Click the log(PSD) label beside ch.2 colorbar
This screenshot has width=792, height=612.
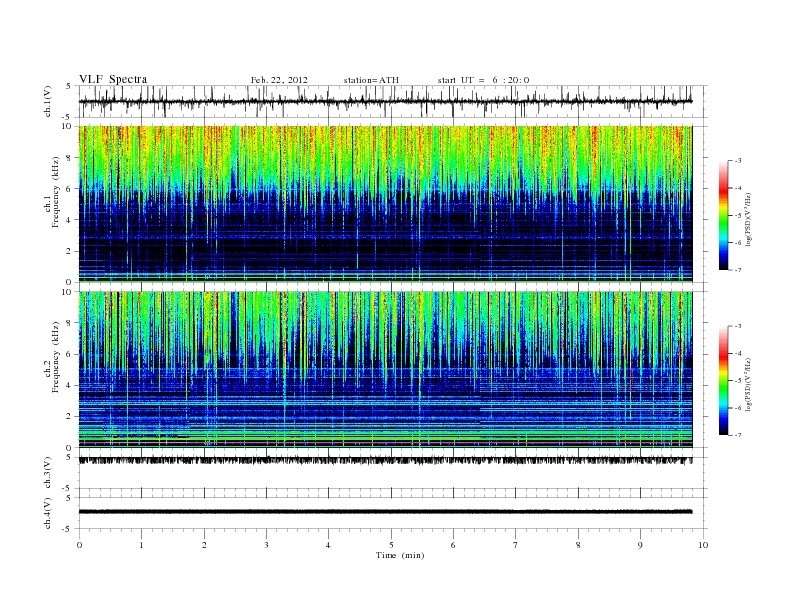point(749,384)
